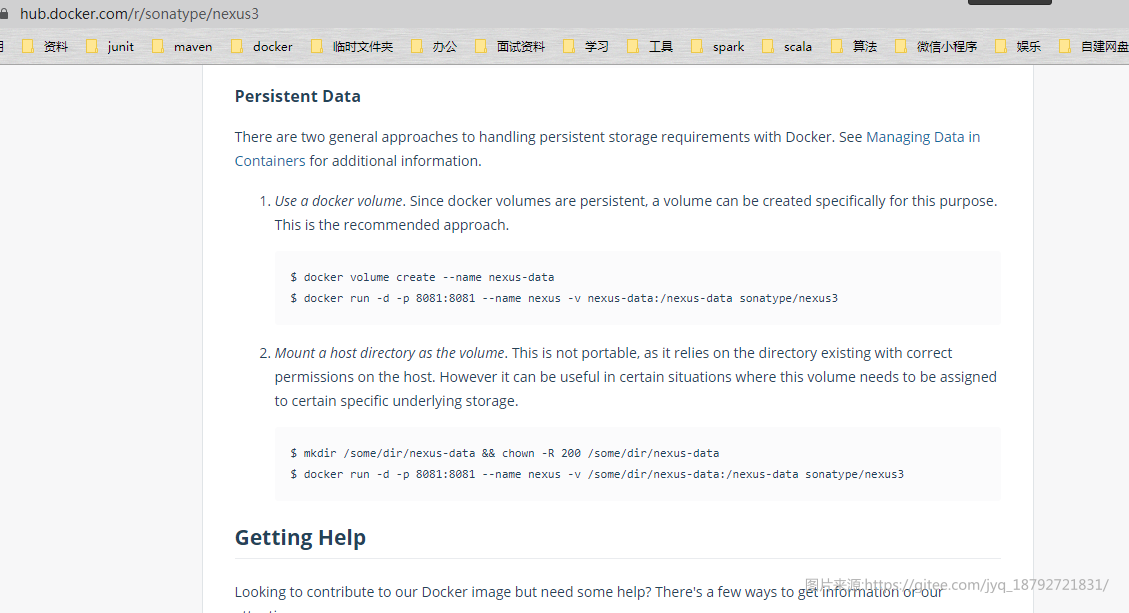Open the junit bookmark folder

tap(110, 47)
